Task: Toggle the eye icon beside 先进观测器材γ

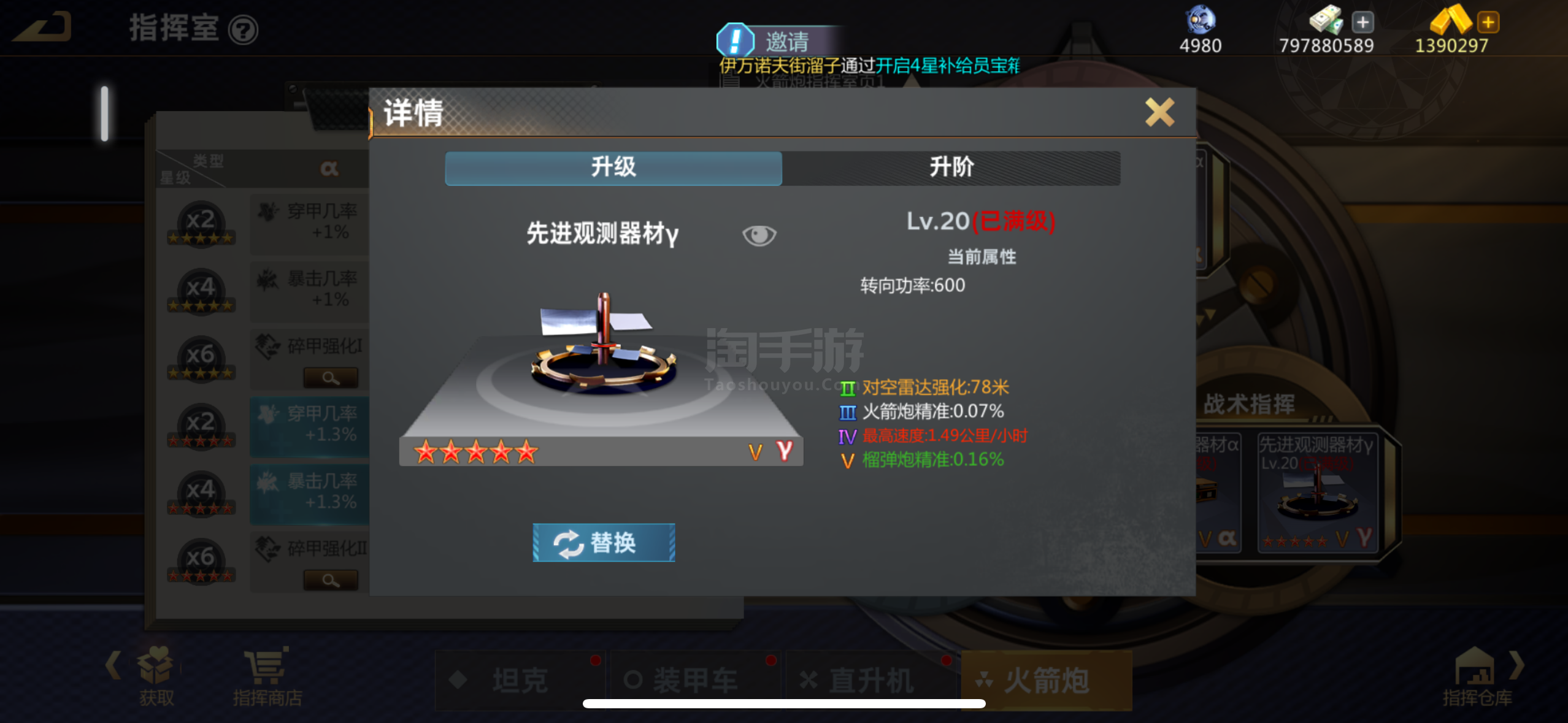Action: (x=759, y=235)
